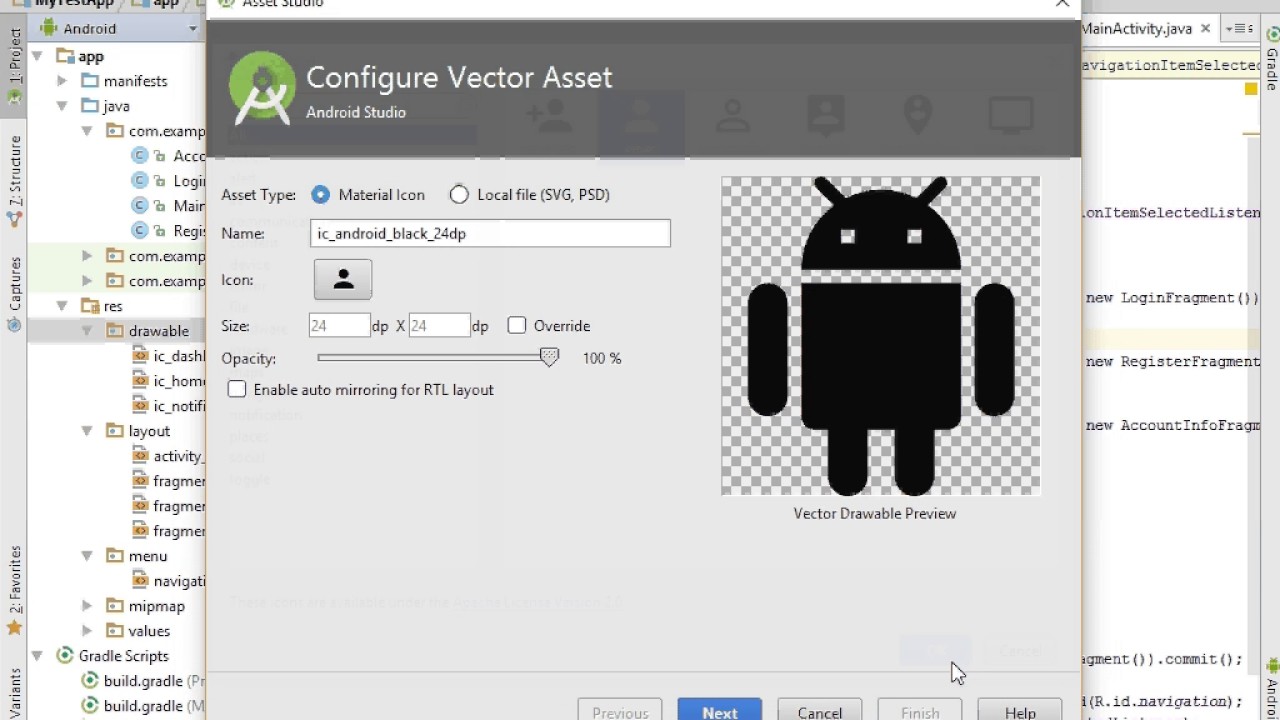Viewport: 1280px width, 720px height.
Task: Select the Local file (SVG, PSD) option
Action: pos(459,194)
